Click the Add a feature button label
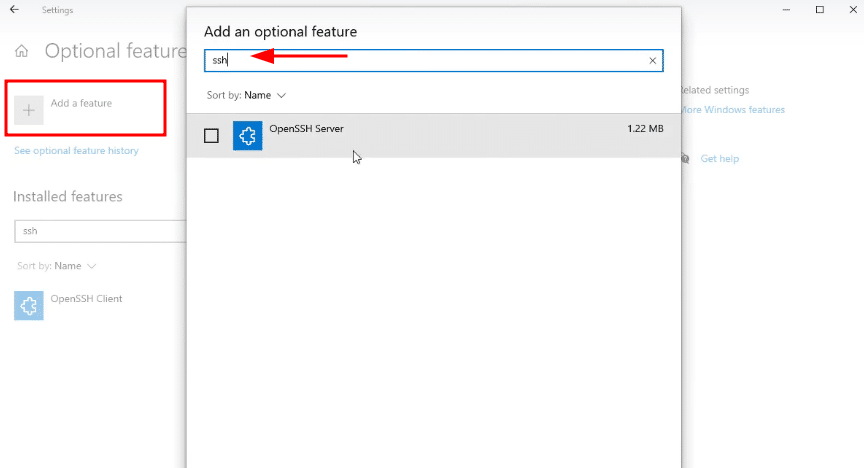 point(81,103)
